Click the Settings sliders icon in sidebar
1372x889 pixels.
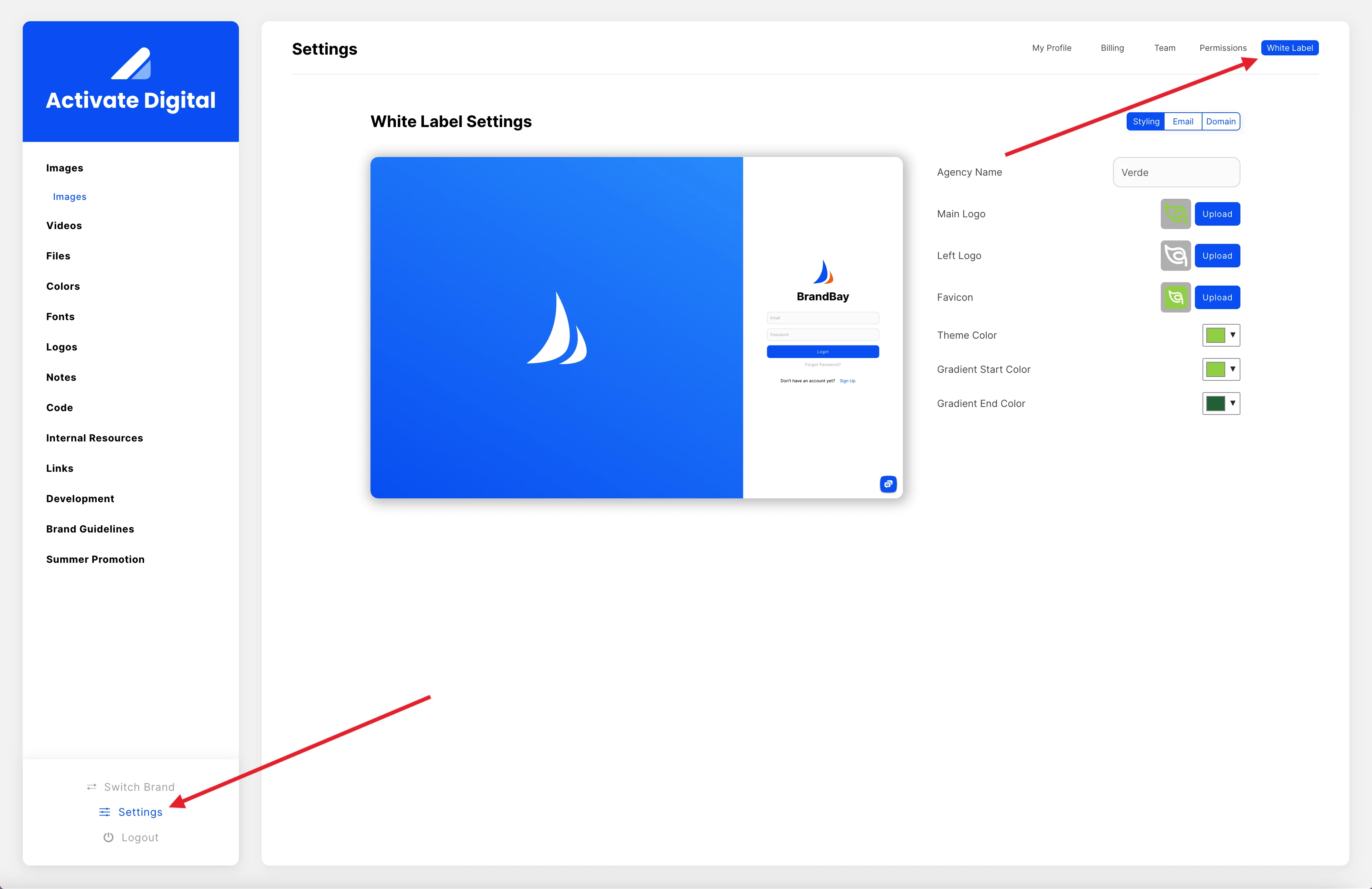[104, 812]
